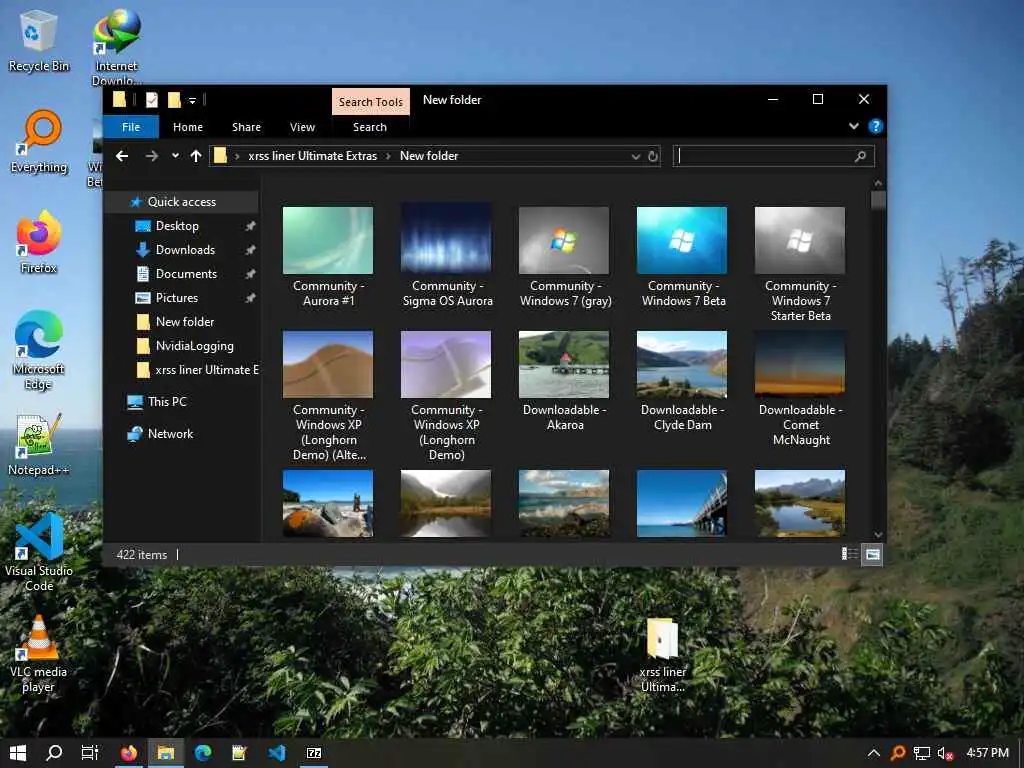Show hidden system tray icons
This screenshot has height=768, width=1024.
(x=873, y=753)
